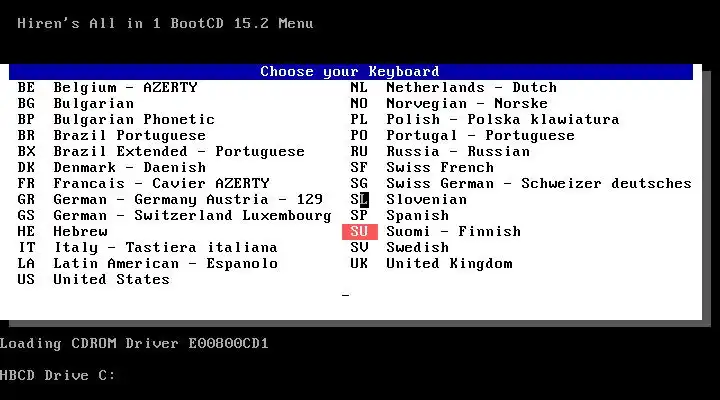Select IT Italy - Tastiera italiana
This screenshot has width=720, height=400.
coord(148,248)
